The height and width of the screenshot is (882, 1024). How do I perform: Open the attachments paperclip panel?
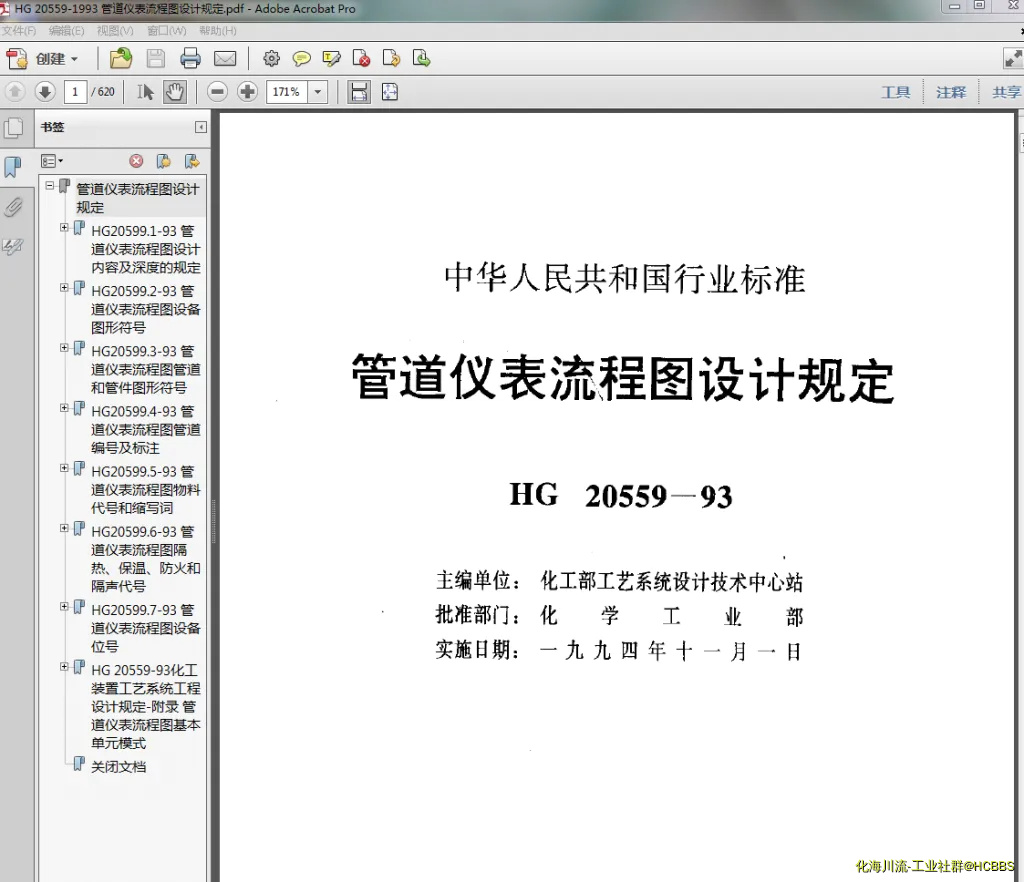coord(13,207)
